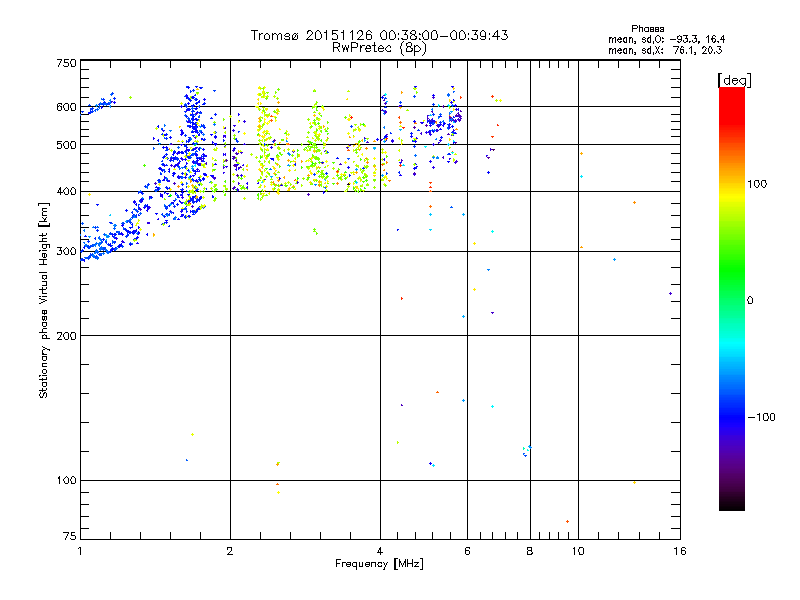Click the colorbar tick label "100"
The image size is (800, 600).
757,184
